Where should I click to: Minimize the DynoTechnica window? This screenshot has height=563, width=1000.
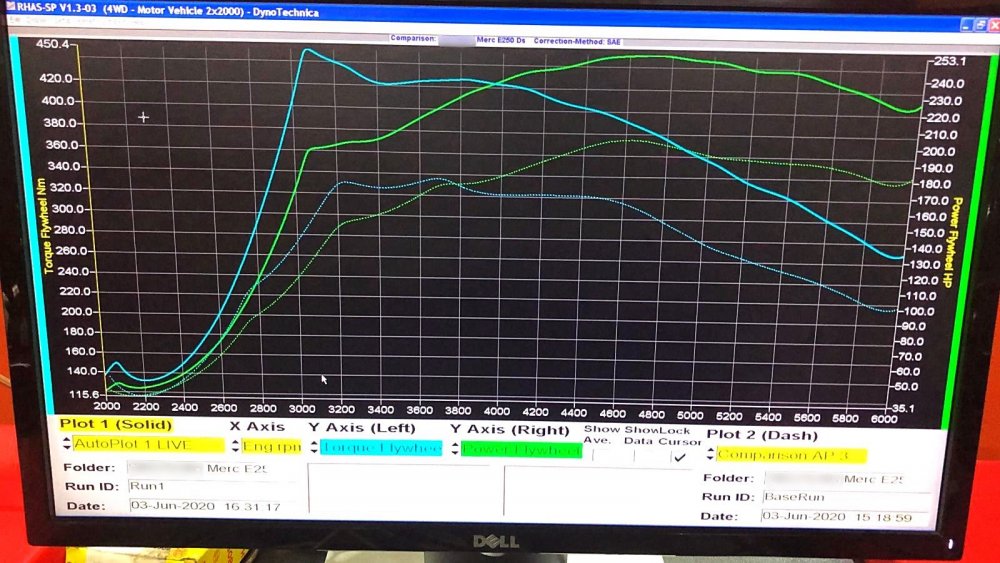[967, 25]
